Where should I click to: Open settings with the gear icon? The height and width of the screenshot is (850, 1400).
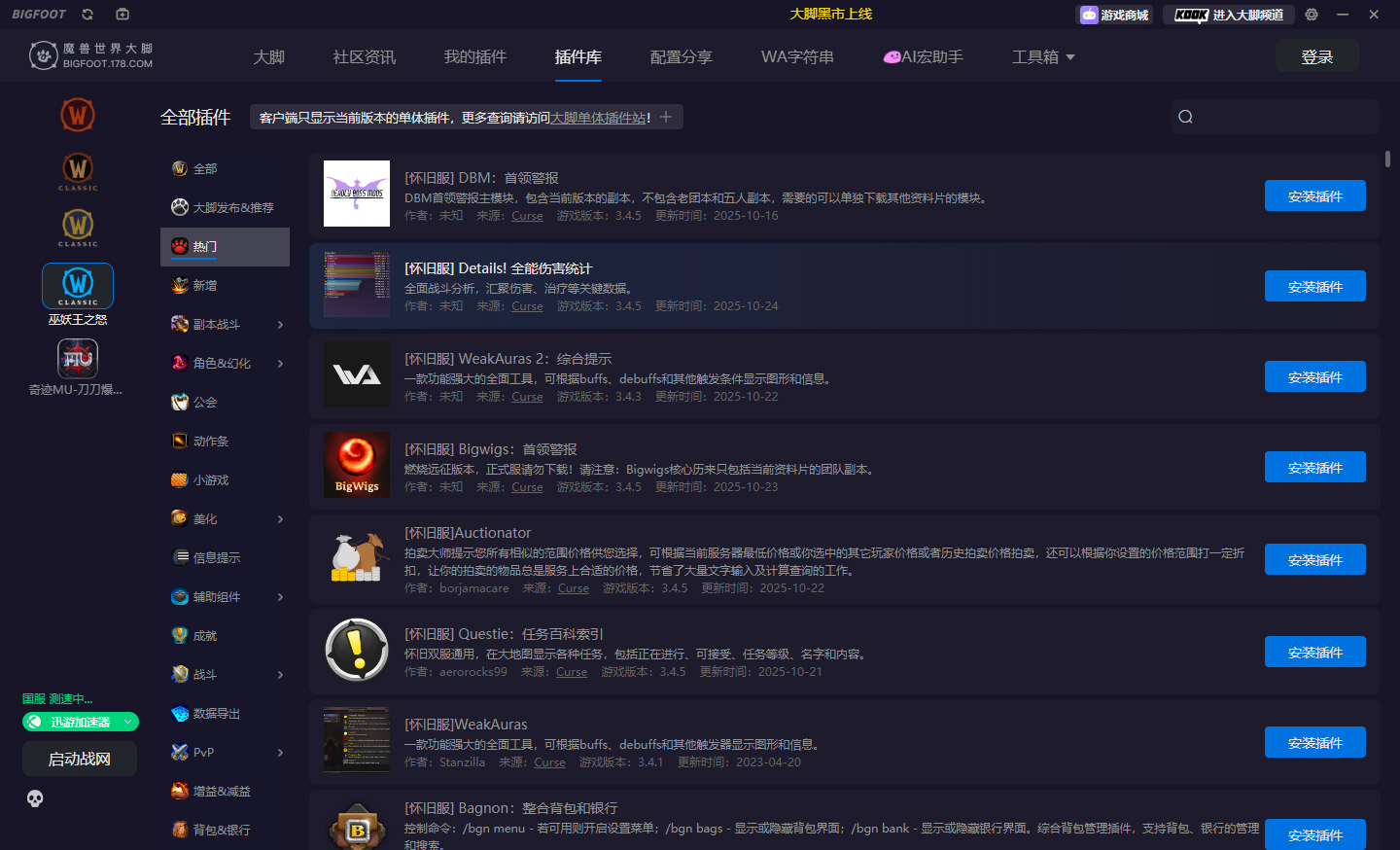pyautogui.click(x=1312, y=15)
